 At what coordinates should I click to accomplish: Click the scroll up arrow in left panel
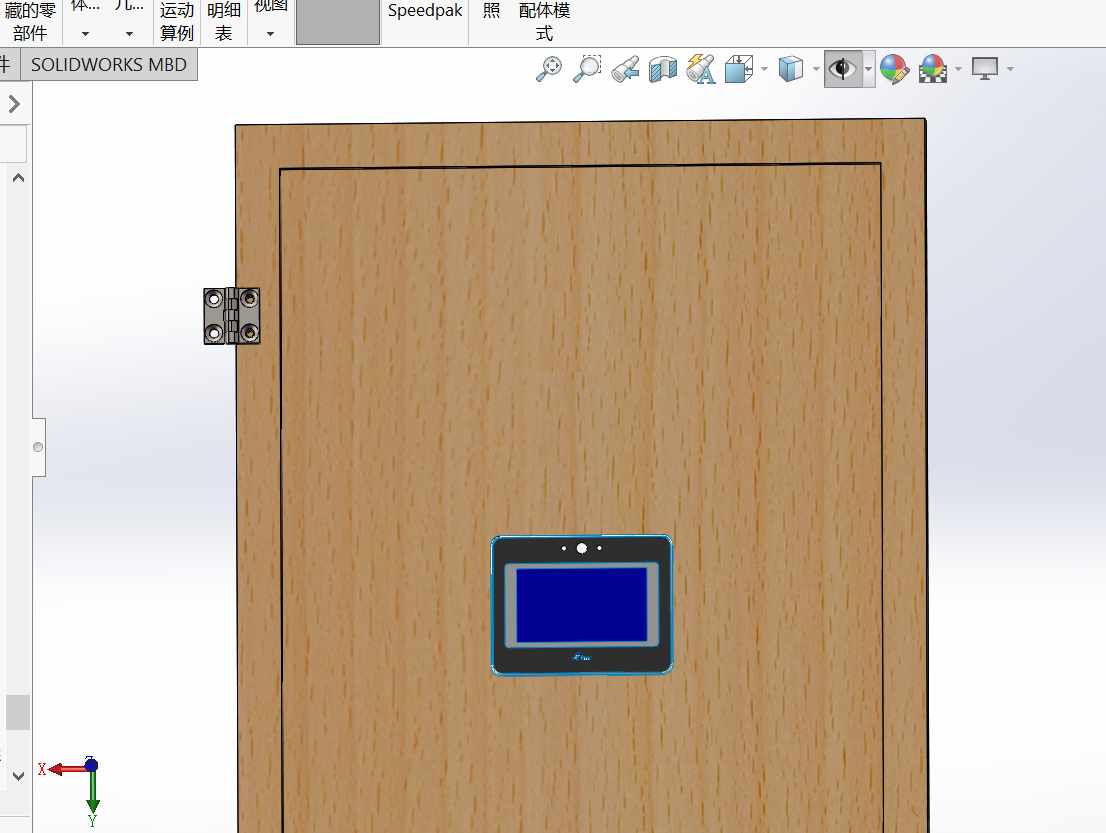click(19, 178)
